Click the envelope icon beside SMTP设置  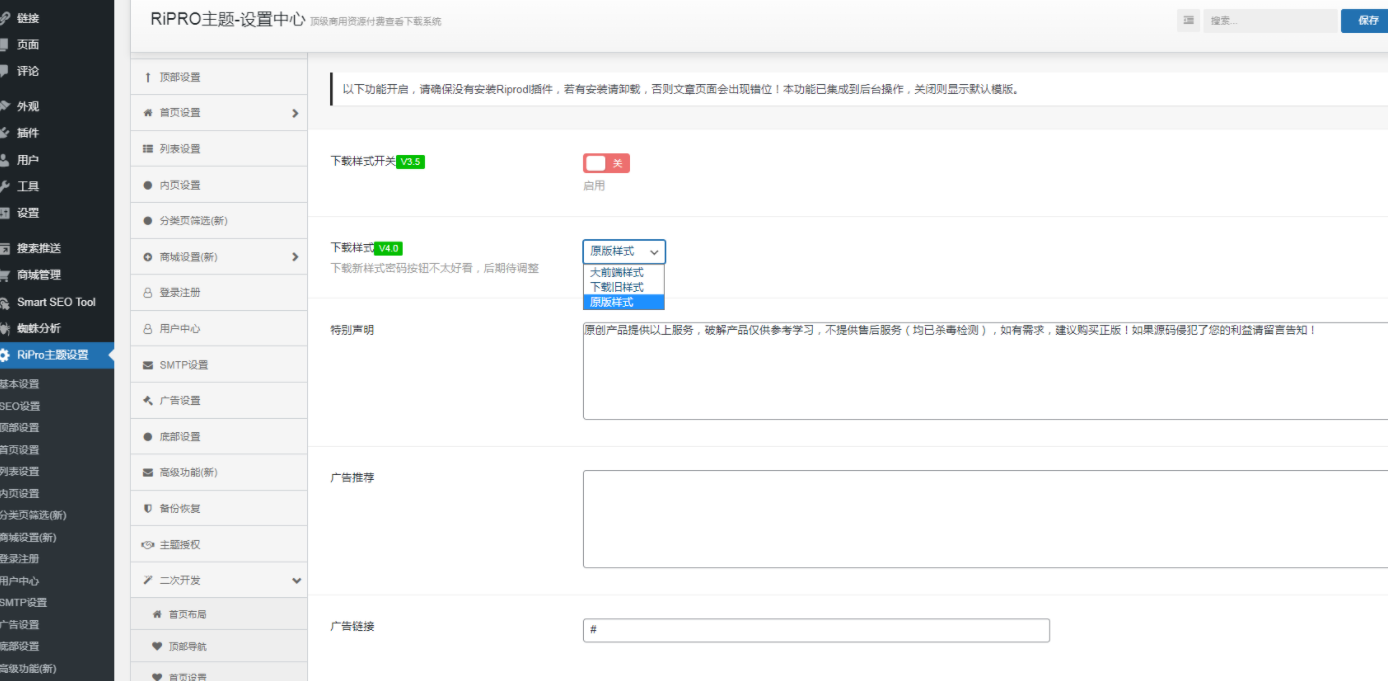click(148, 365)
